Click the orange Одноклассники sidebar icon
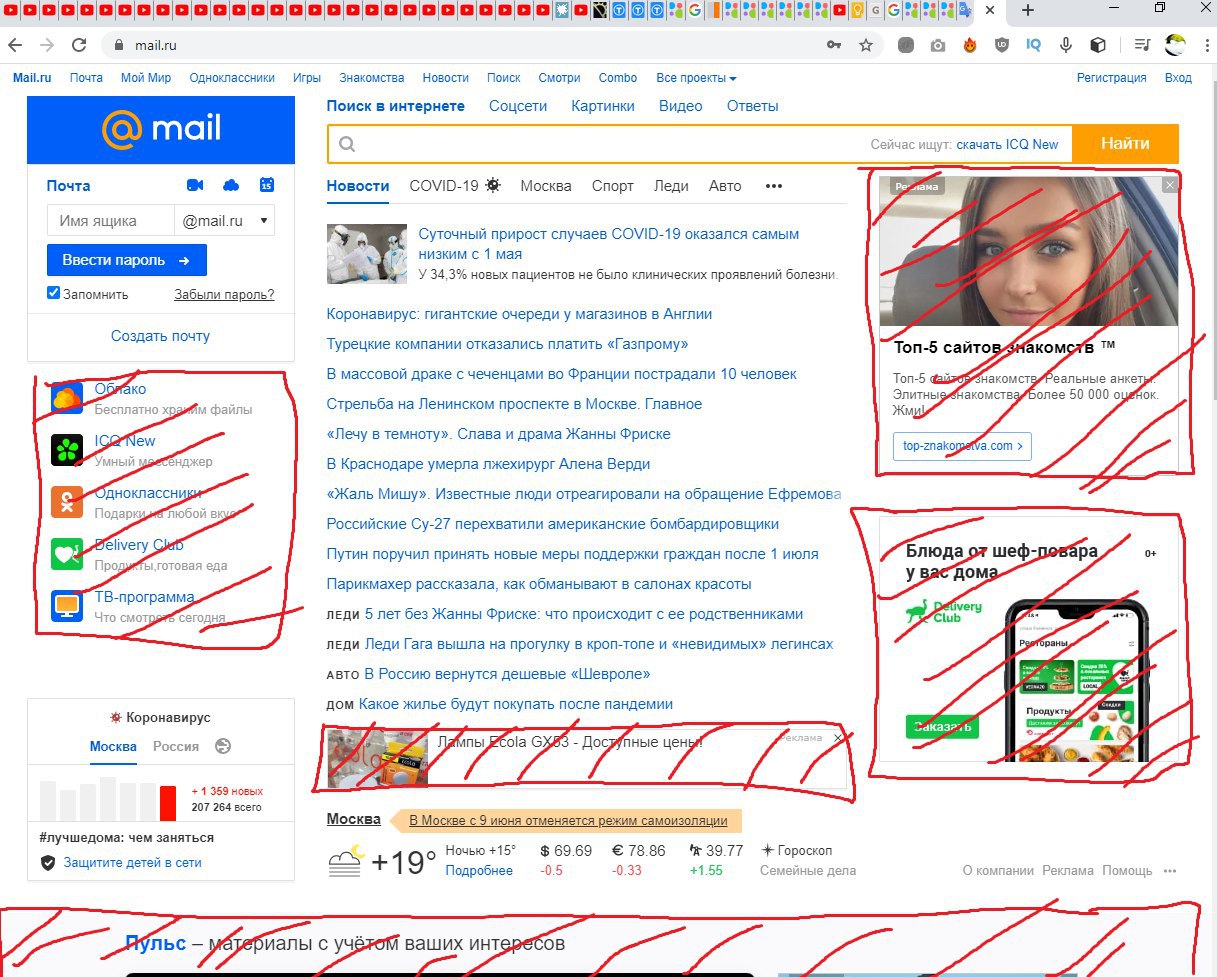The width and height of the screenshot is (1217, 977). point(67,501)
